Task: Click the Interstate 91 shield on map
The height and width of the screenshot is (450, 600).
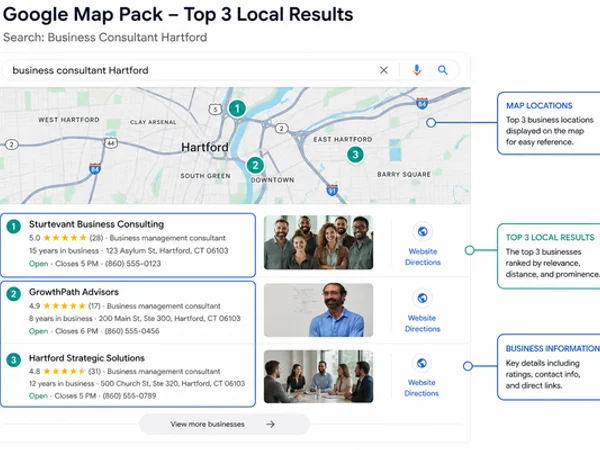Action: pos(332,190)
